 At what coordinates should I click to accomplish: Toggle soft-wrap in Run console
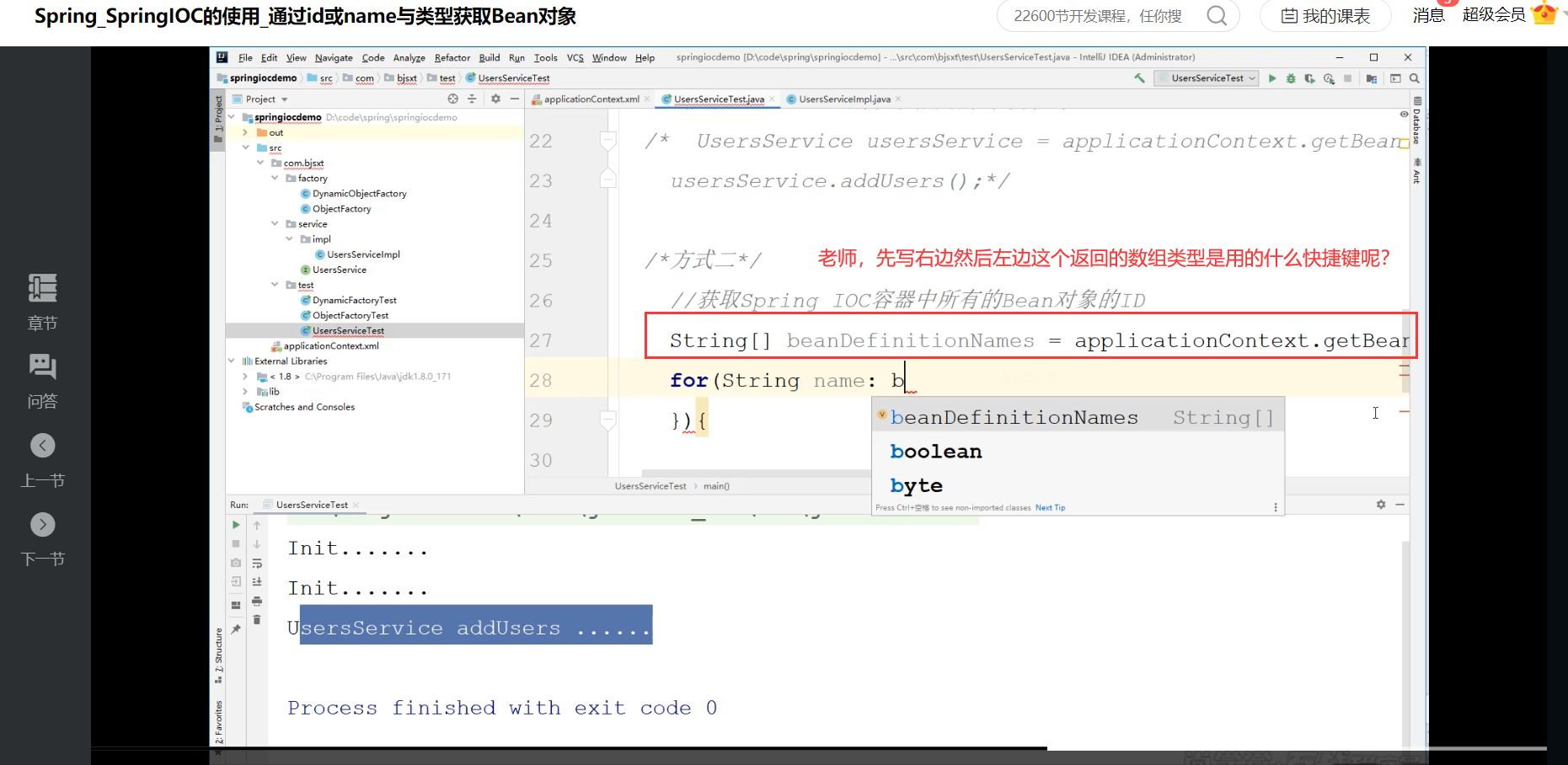pos(257,563)
